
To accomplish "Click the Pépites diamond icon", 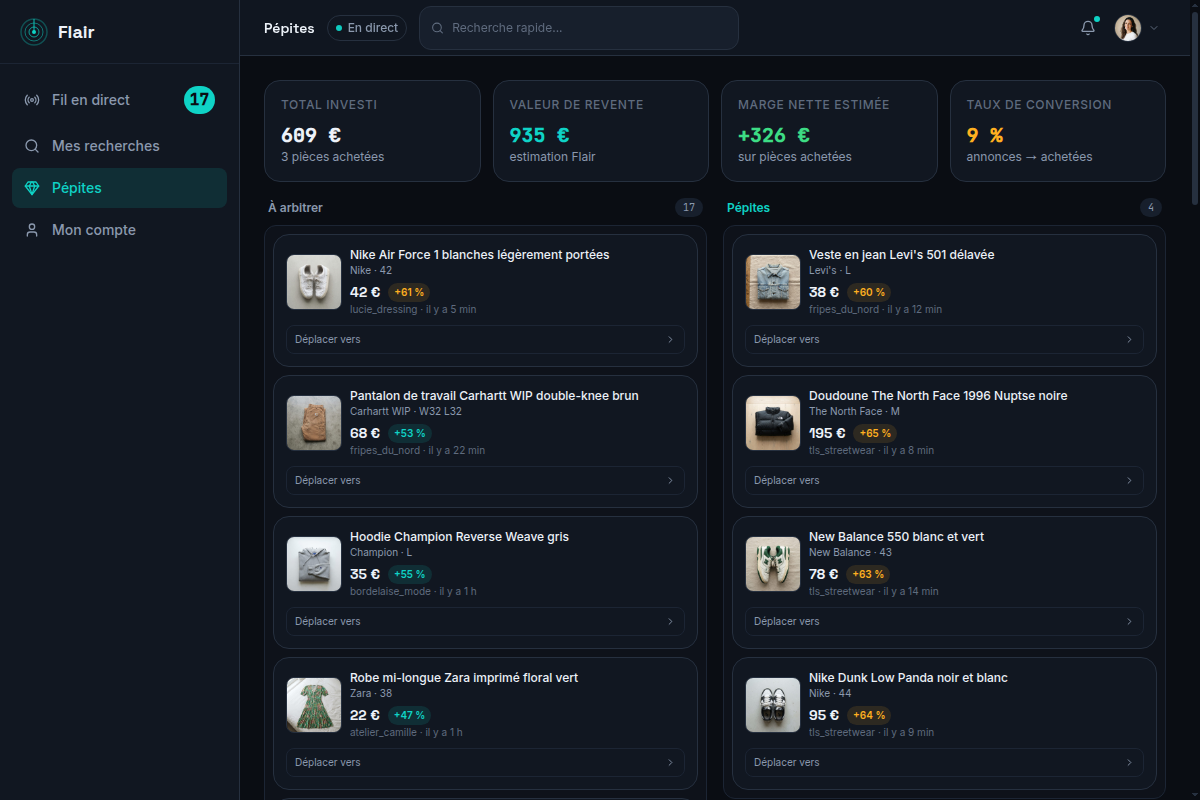I will (x=32, y=188).
